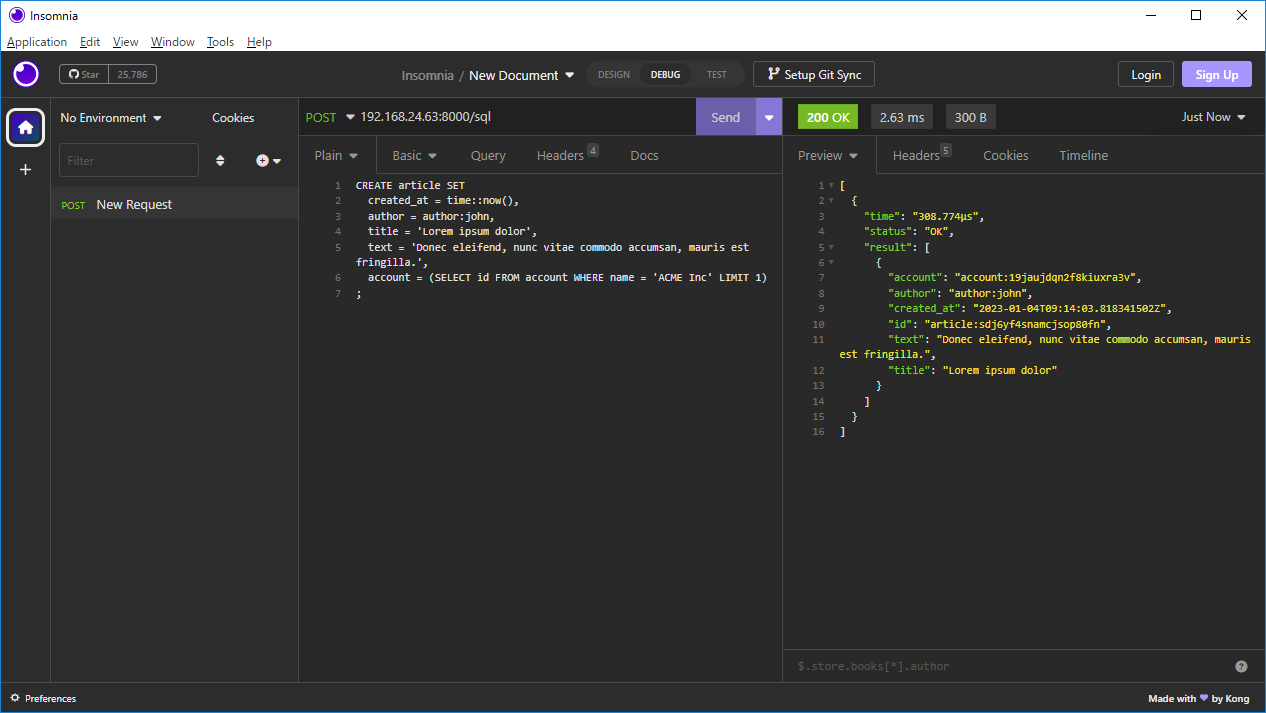Screen dimensions: 1266x713
Task: Collapse JSON fold arrow on line 6
Action: click(831, 263)
